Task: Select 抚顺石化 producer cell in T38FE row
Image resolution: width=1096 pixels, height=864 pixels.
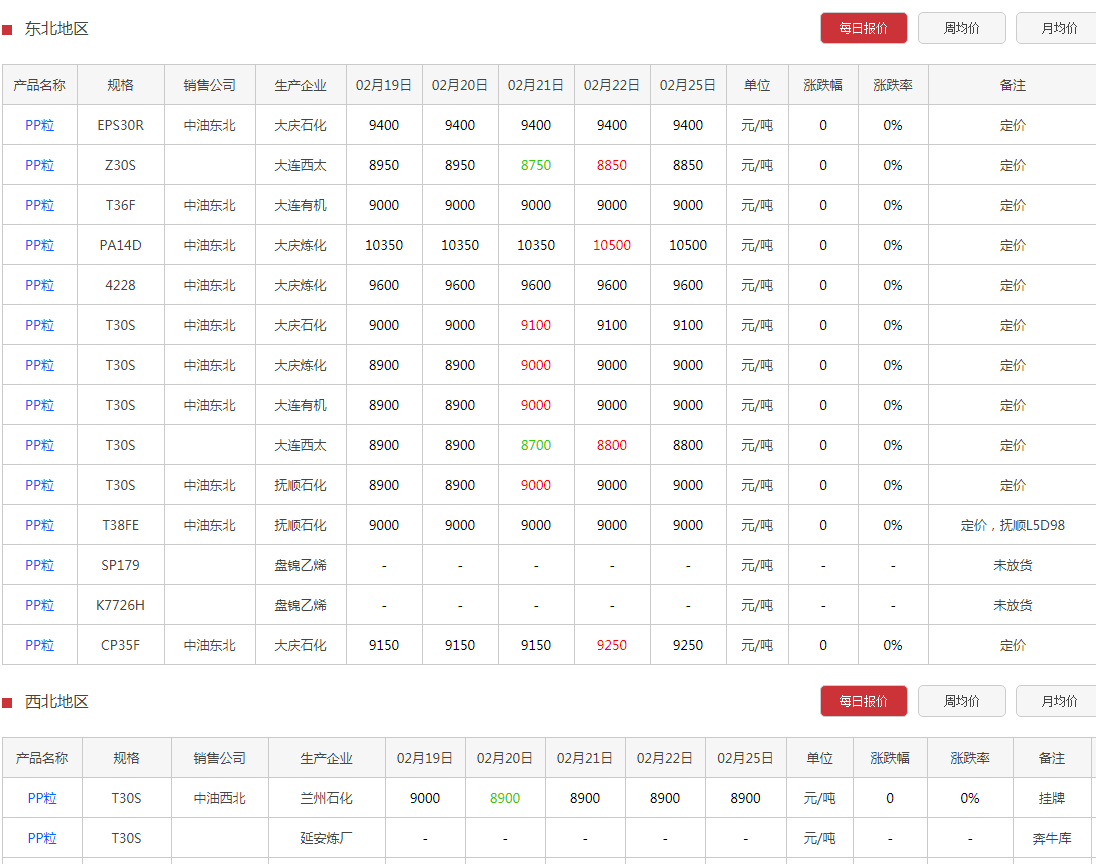Action: 301,525
